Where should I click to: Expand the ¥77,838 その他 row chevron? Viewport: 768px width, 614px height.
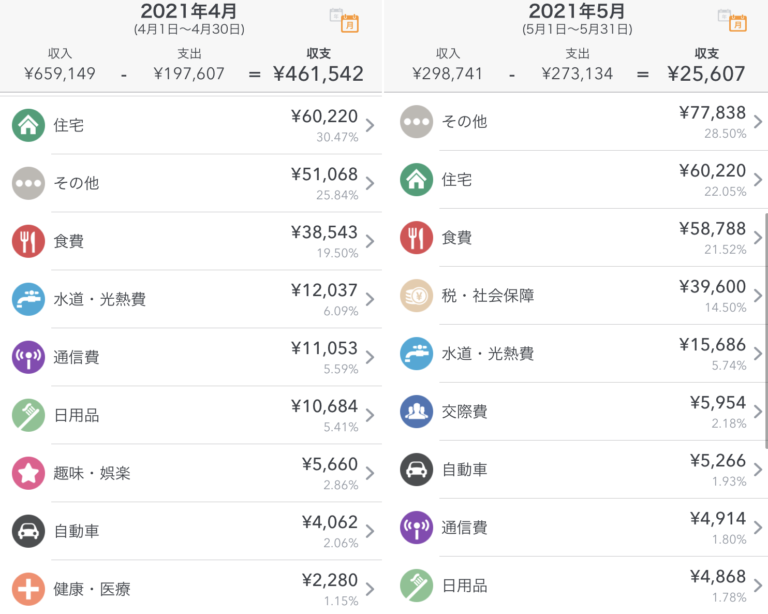758,122
